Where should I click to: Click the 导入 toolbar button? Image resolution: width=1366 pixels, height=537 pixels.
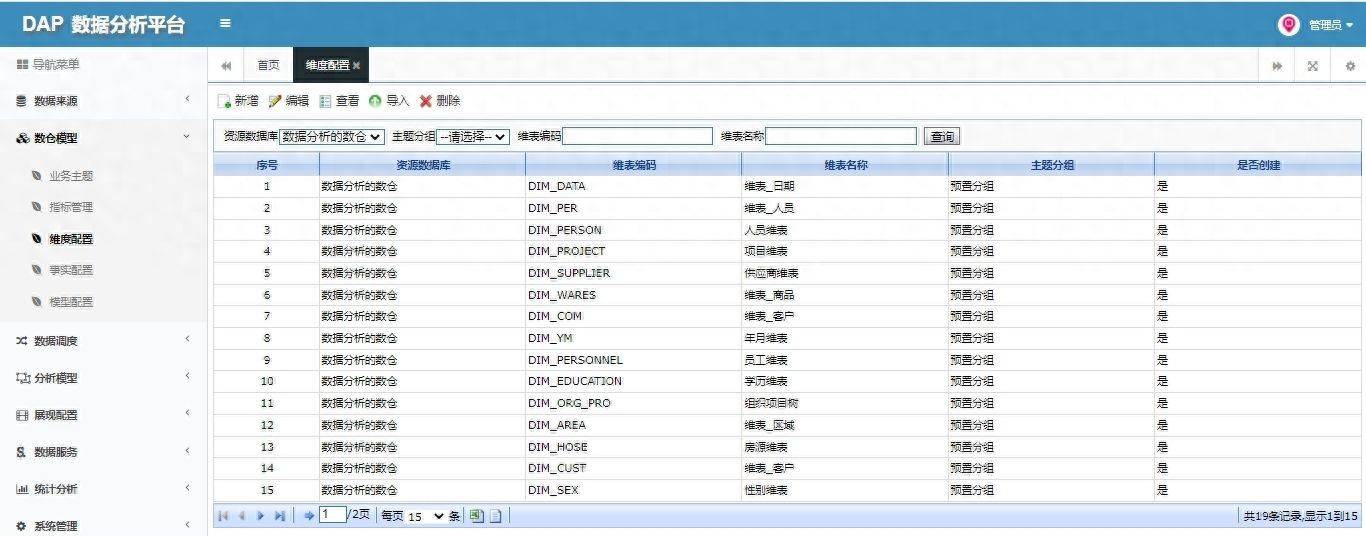(x=389, y=101)
